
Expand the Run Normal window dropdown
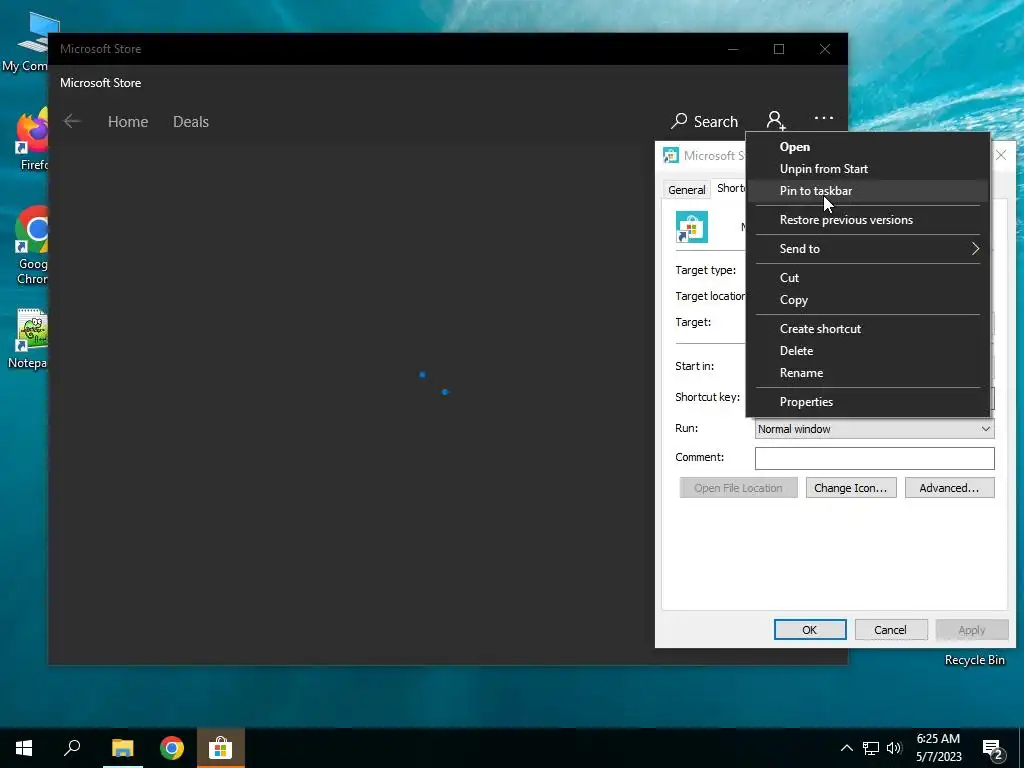(874, 429)
